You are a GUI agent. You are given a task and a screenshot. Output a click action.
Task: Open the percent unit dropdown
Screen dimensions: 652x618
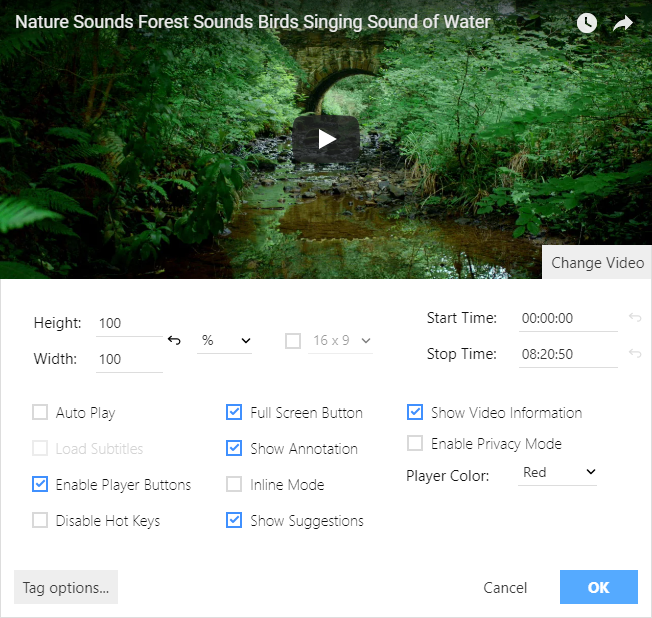click(225, 341)
